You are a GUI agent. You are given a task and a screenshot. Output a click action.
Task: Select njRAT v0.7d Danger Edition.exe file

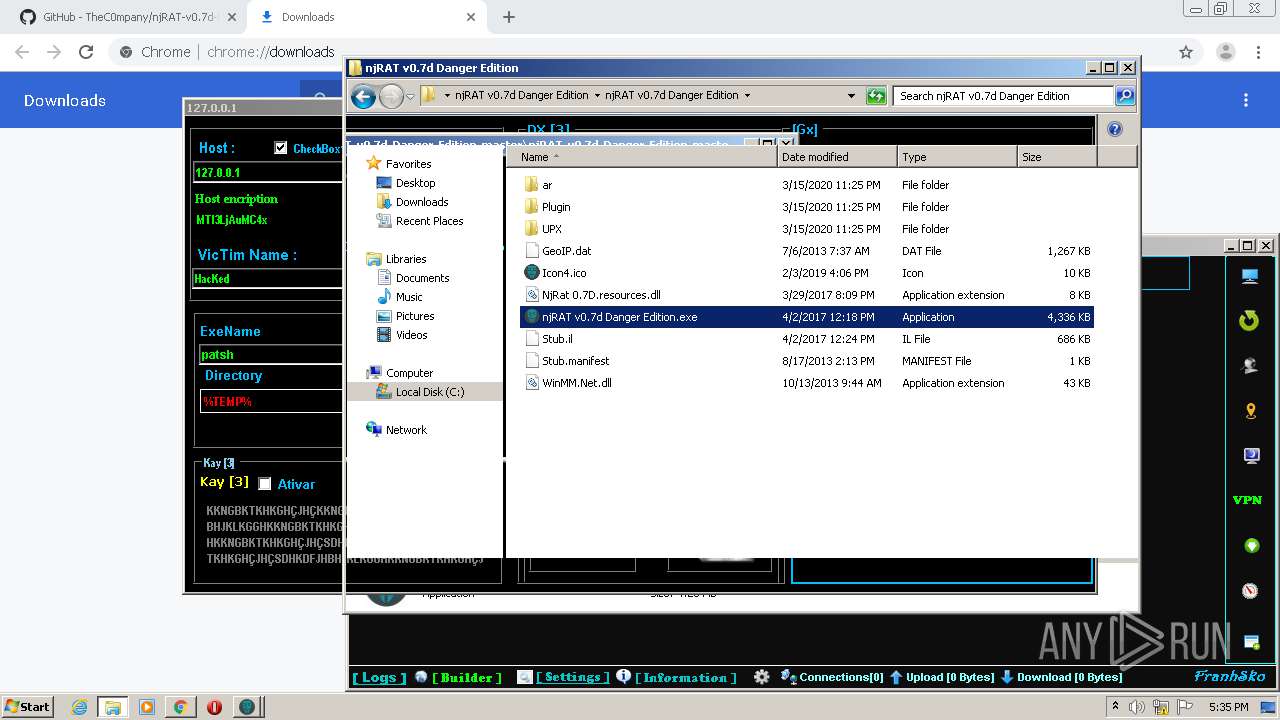click(806, 317)
